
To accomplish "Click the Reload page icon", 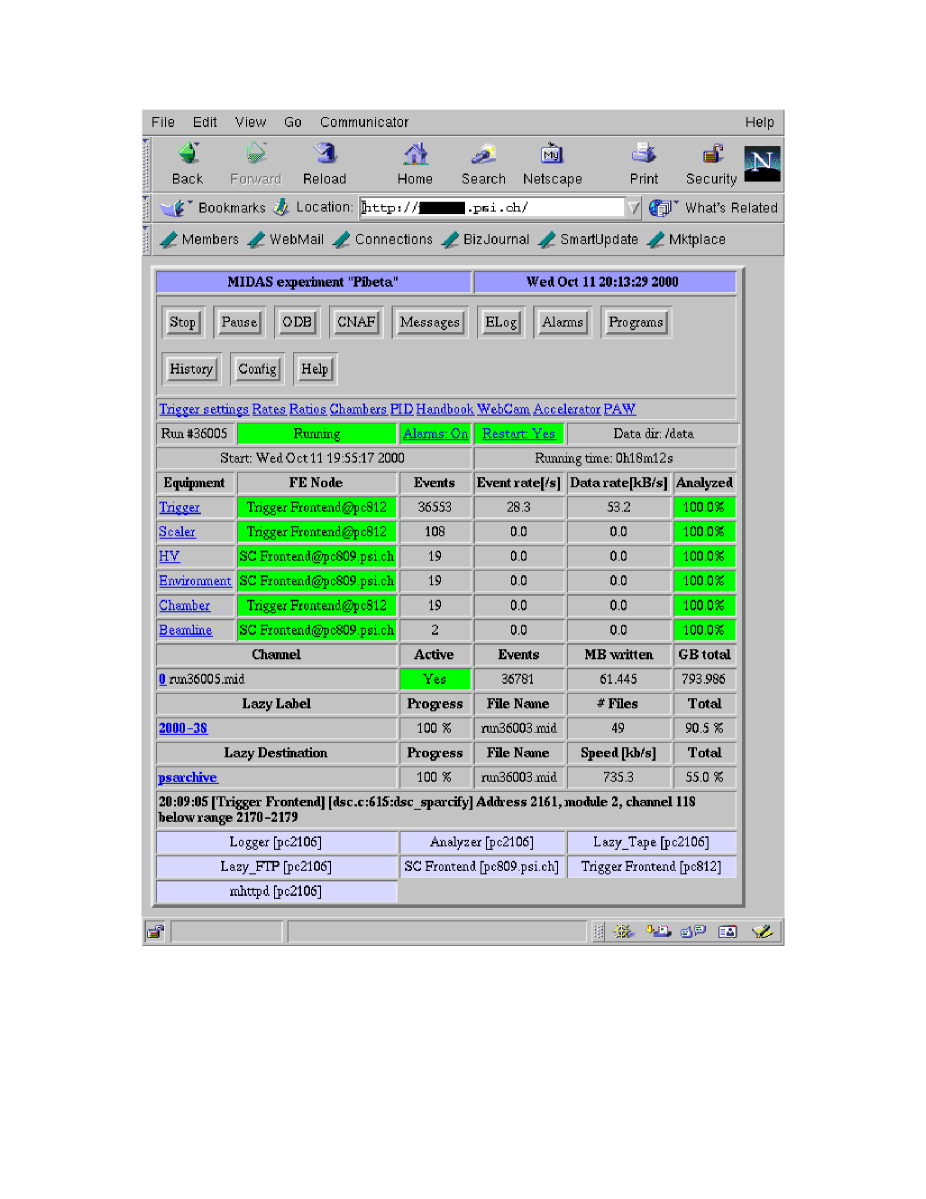I will pos(324,155).
